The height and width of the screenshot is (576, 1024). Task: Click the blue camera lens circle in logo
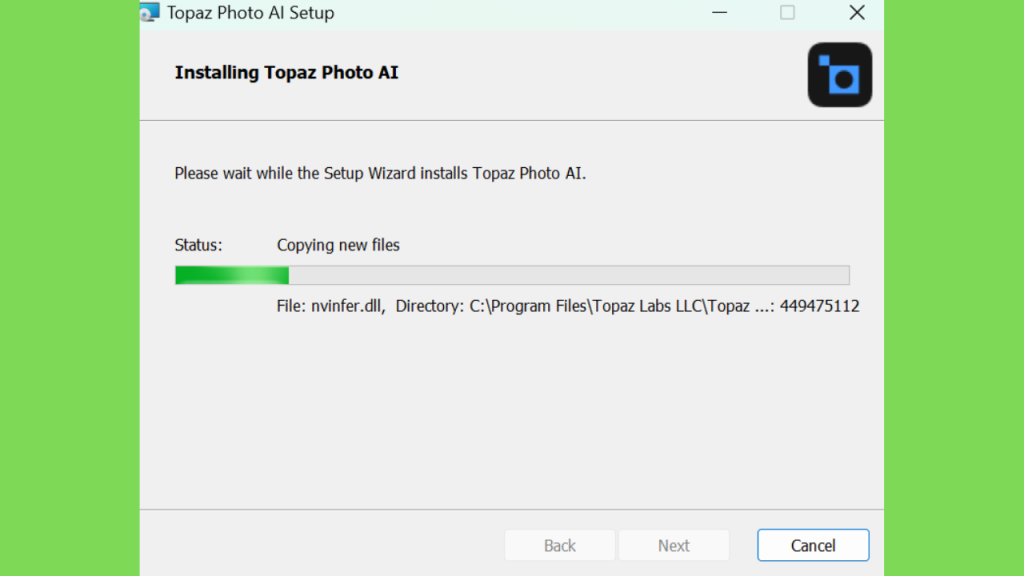844,80
